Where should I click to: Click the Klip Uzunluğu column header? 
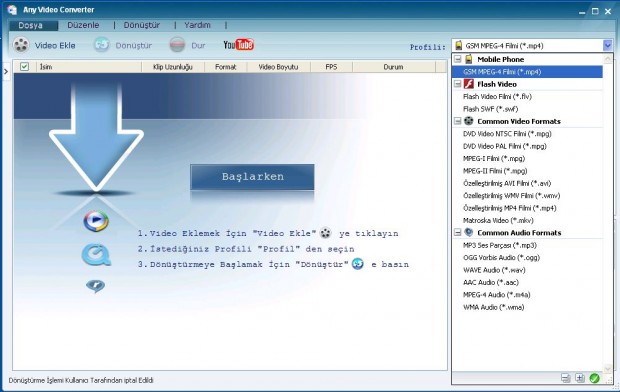(173, 67)
